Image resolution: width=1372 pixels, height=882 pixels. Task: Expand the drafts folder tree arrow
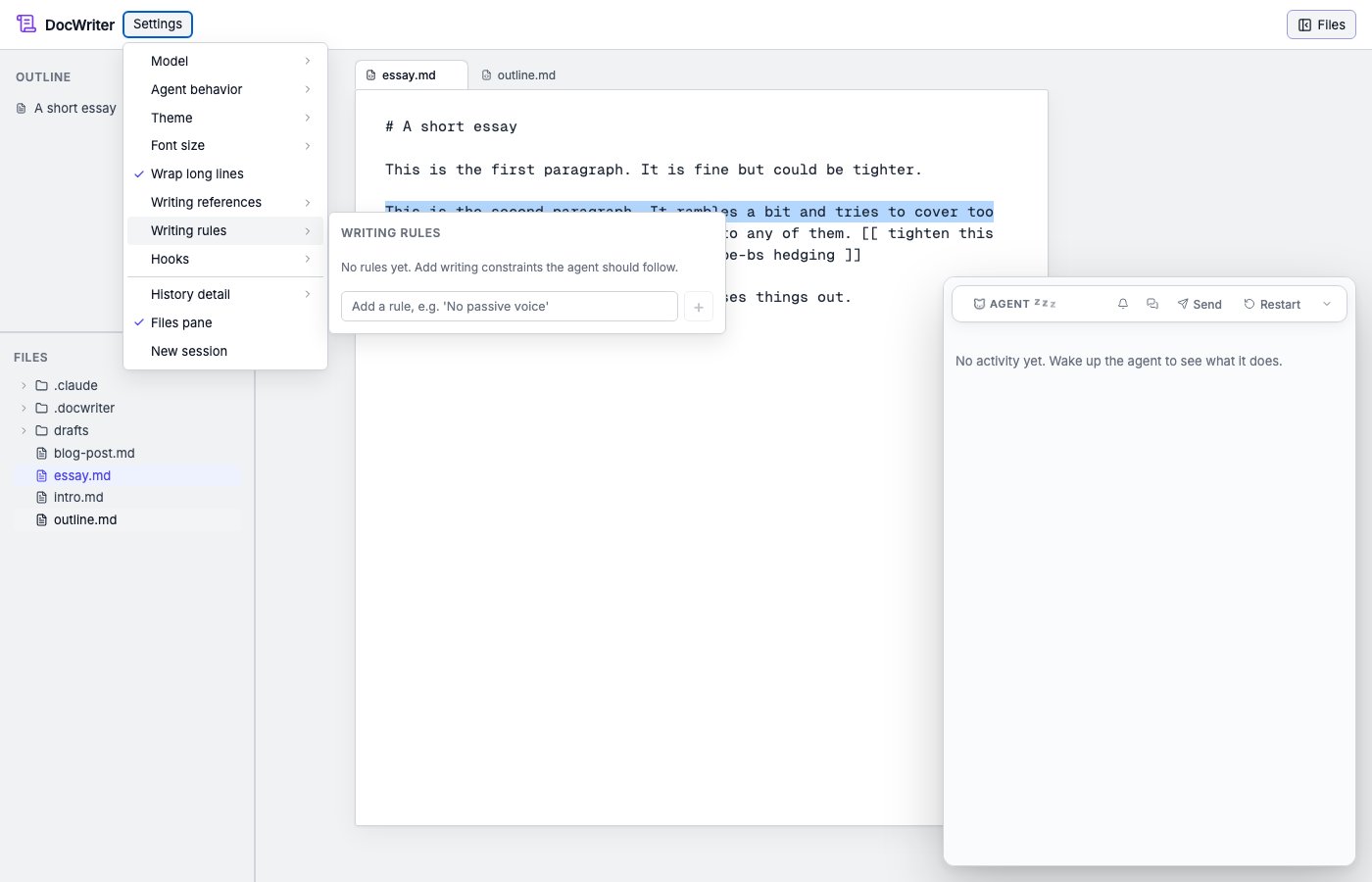[24, 431]
